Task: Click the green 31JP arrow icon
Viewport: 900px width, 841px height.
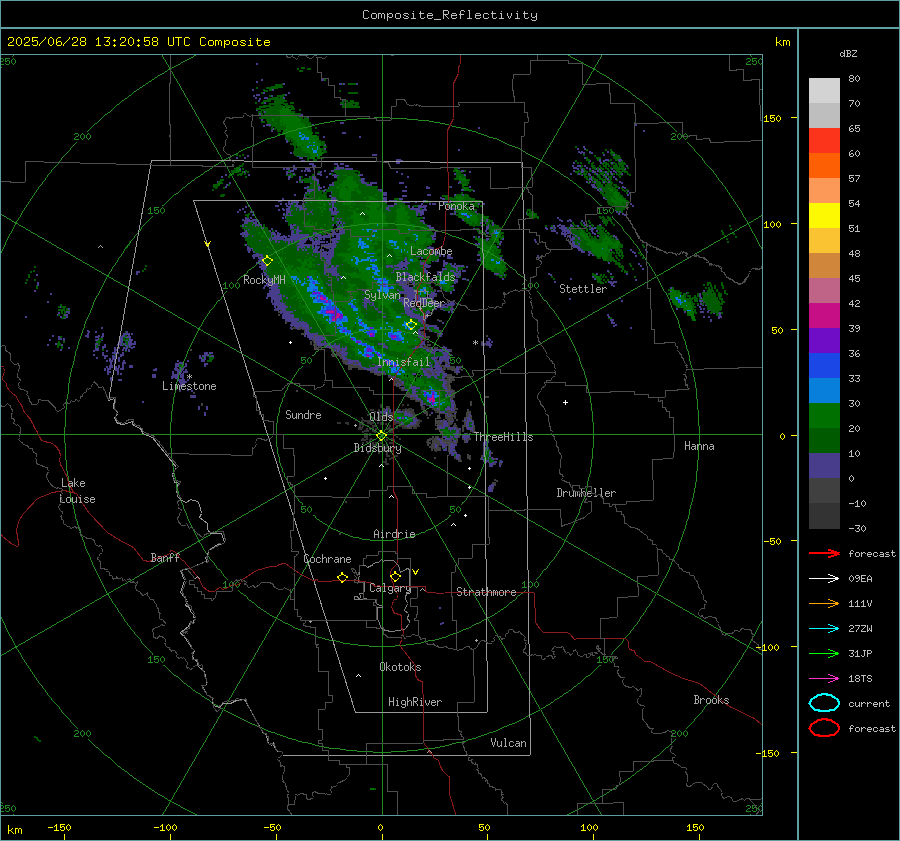Action: click(824, 653)
